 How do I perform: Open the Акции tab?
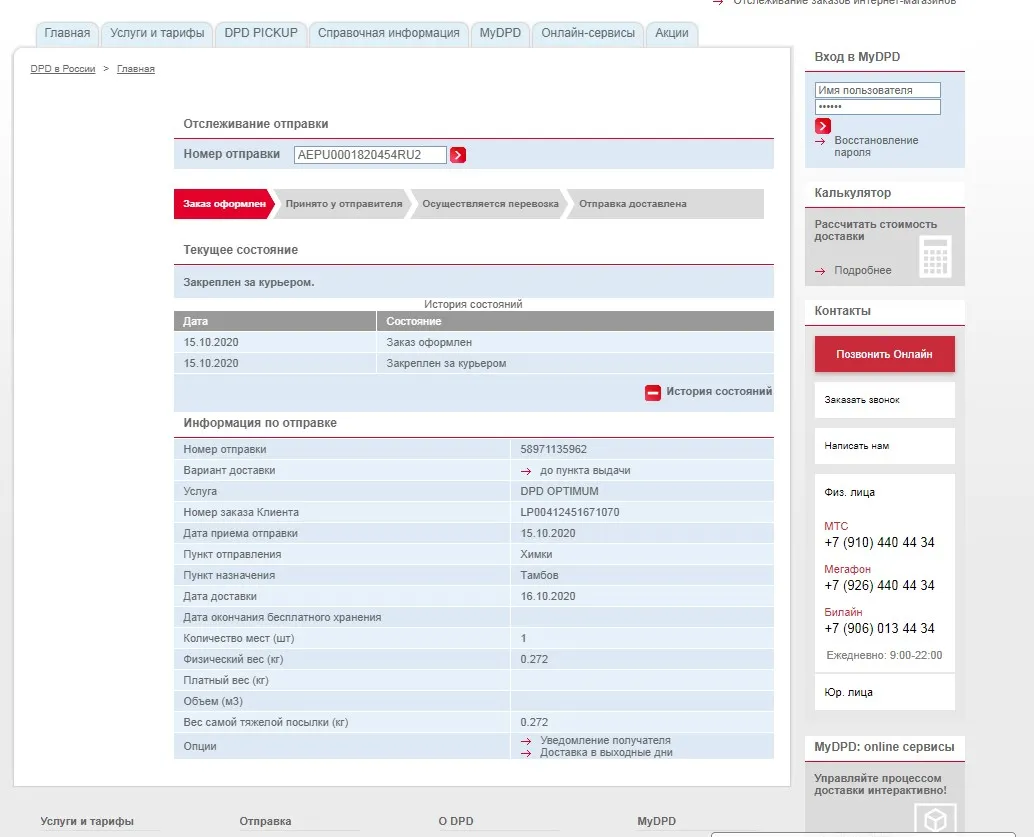pos(671,33)
